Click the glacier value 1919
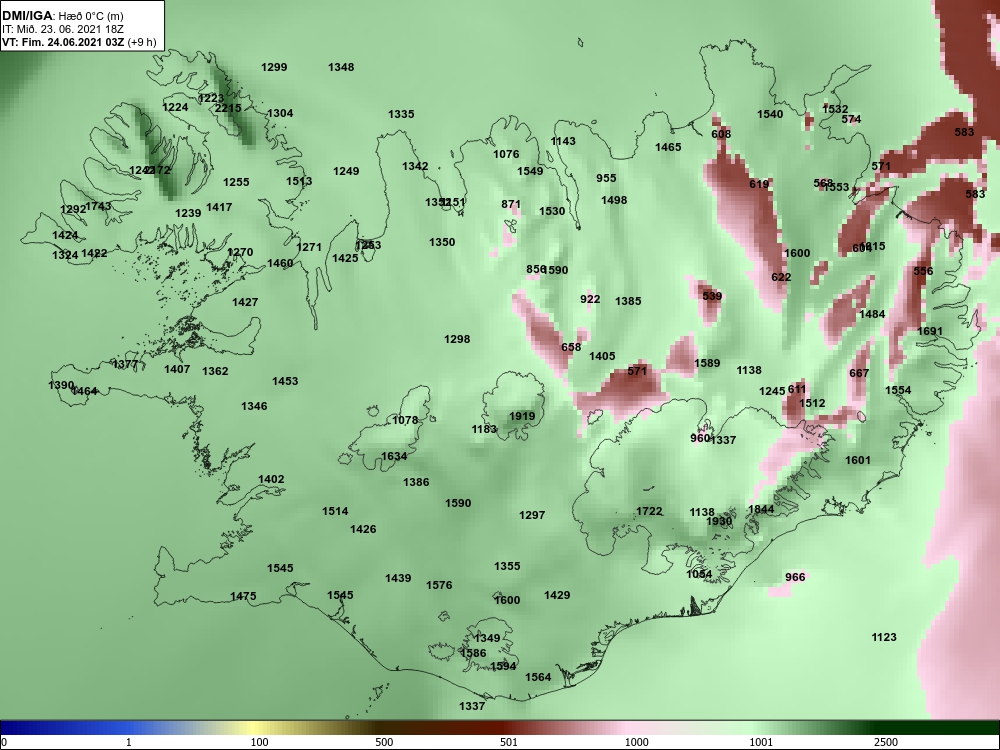This screenshot has height=750, width=1000. (x=522, y=416)
